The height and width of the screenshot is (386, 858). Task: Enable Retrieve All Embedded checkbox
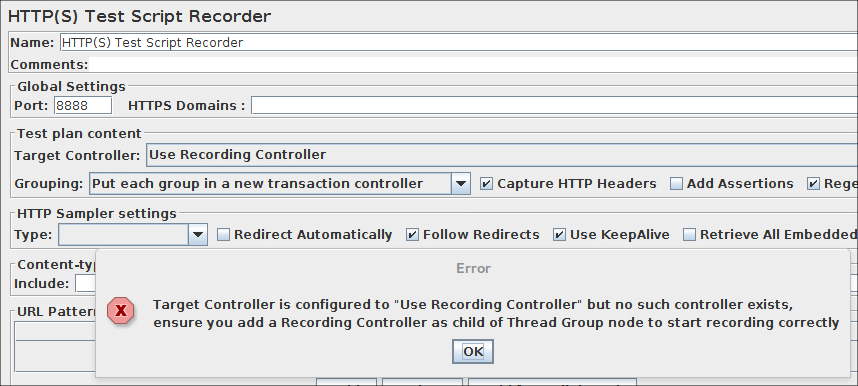pyautogui.click(x=689, y=235)
